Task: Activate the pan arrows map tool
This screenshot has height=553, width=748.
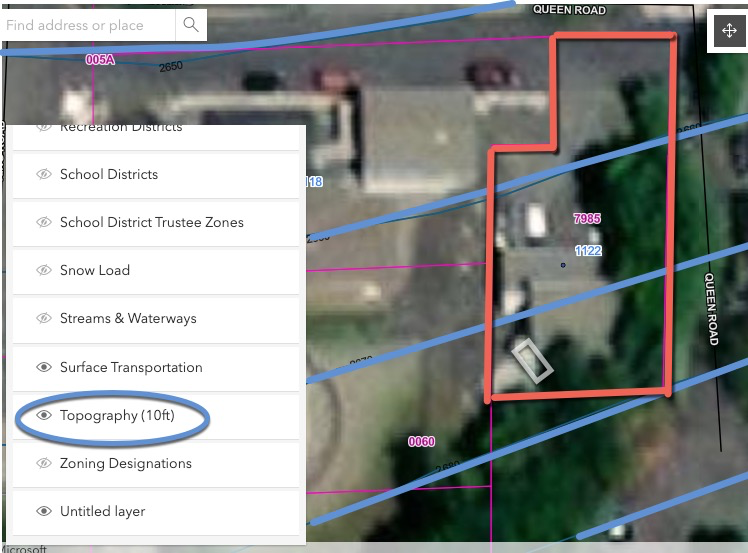Action: click(x=728, y=31)
